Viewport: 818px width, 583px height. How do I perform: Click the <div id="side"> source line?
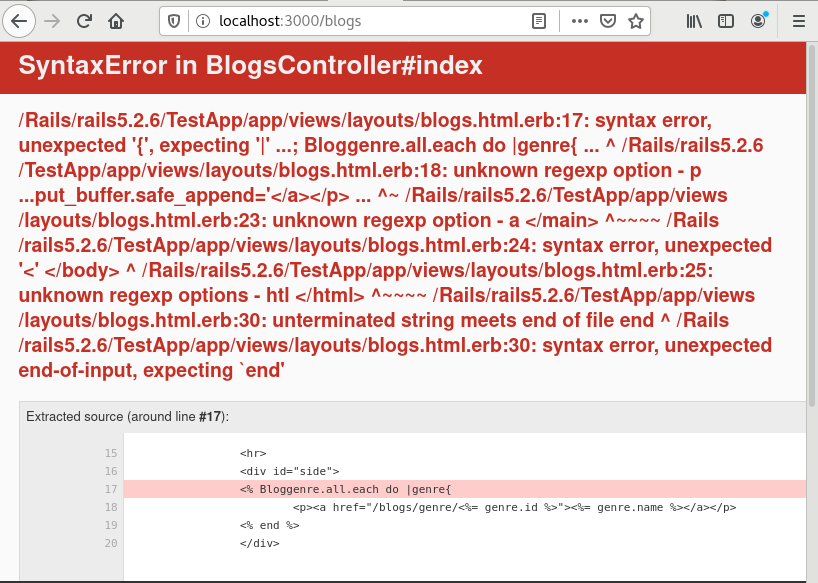(x=290, y=471)
